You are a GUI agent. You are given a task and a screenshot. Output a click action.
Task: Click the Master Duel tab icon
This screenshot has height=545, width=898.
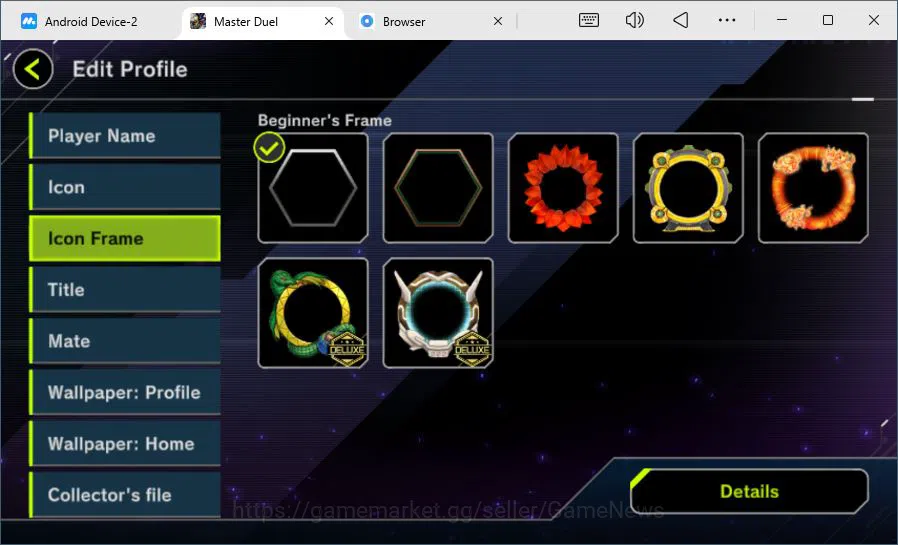198,21
